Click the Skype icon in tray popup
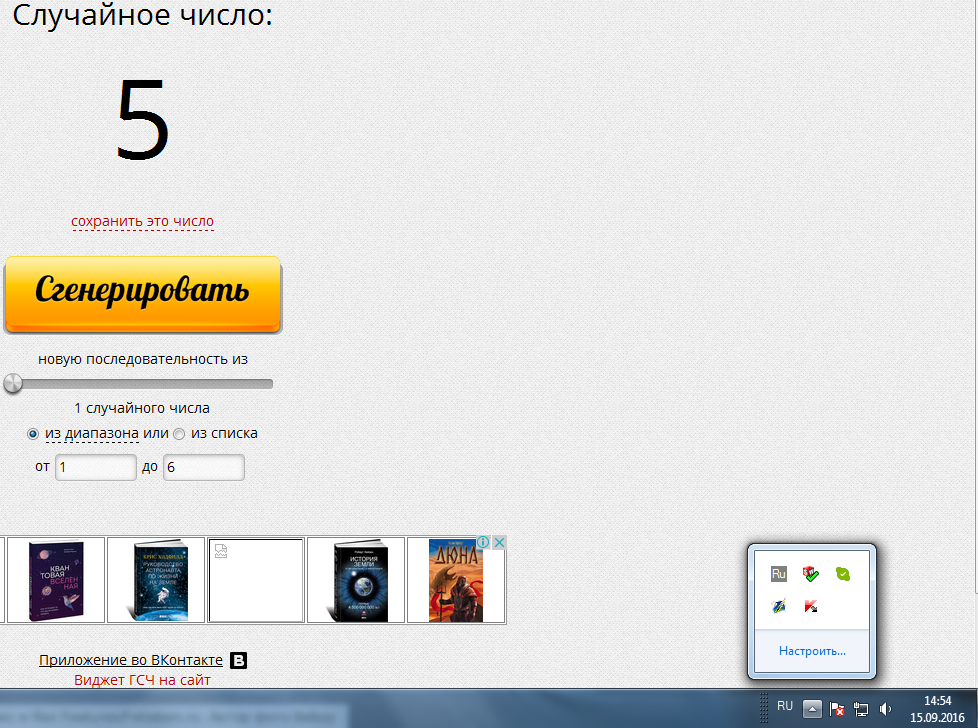 click(x=843, y=574)
